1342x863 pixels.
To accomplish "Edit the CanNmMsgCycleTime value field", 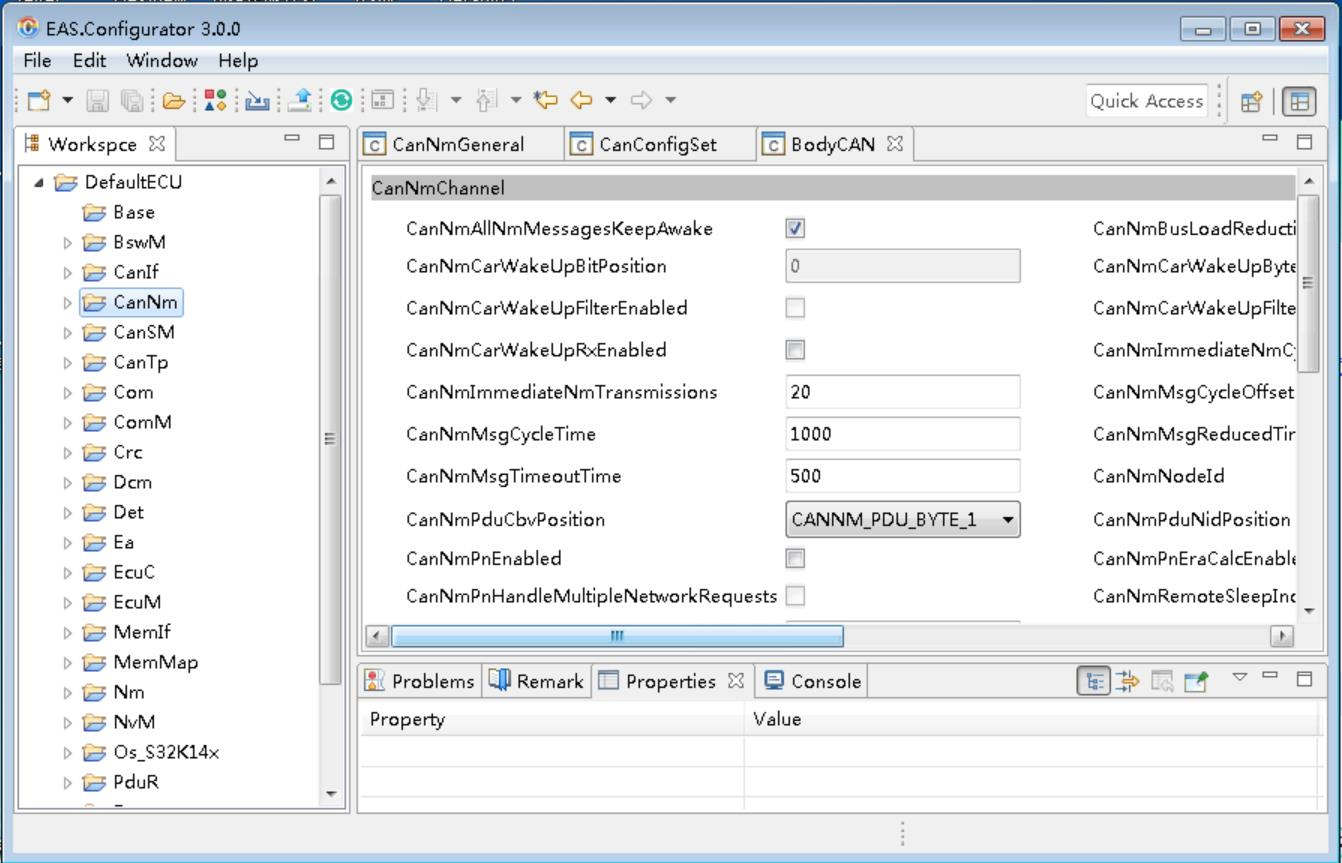I will point(900,434).
